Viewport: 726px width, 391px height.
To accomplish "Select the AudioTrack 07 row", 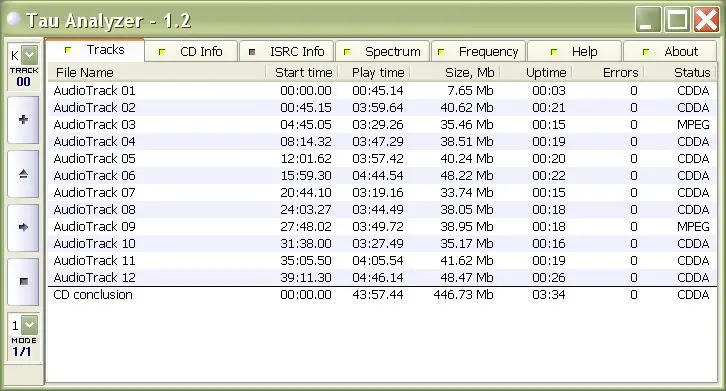I will 382,192.
